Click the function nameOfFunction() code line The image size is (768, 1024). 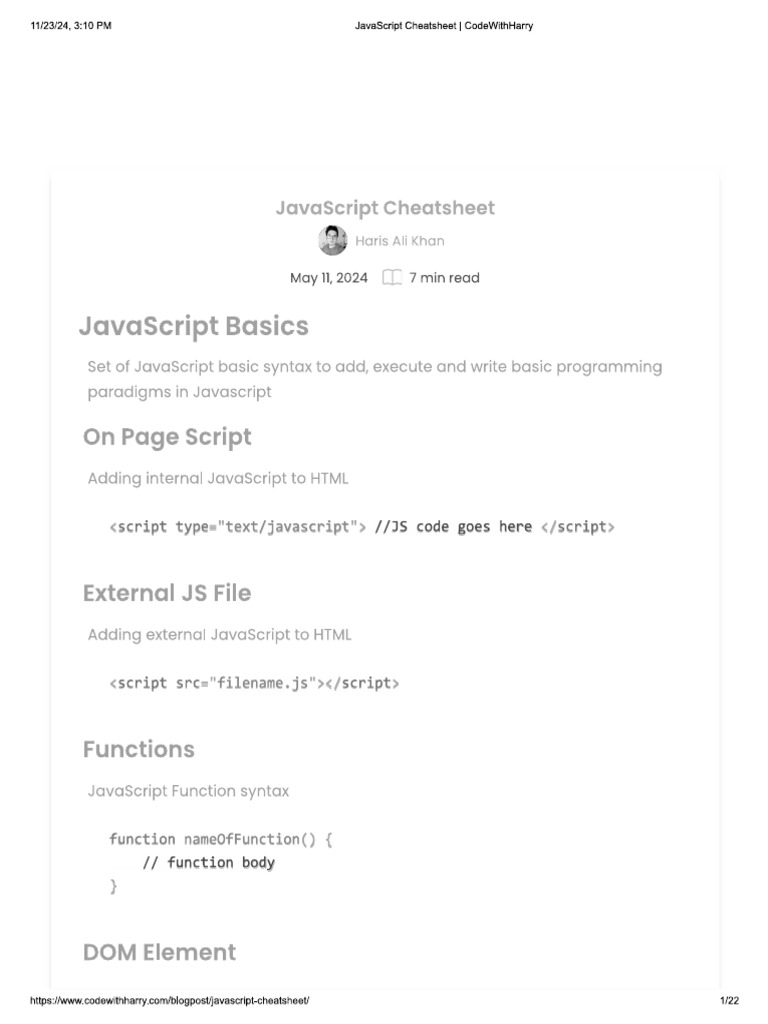[x=220, y=839]
